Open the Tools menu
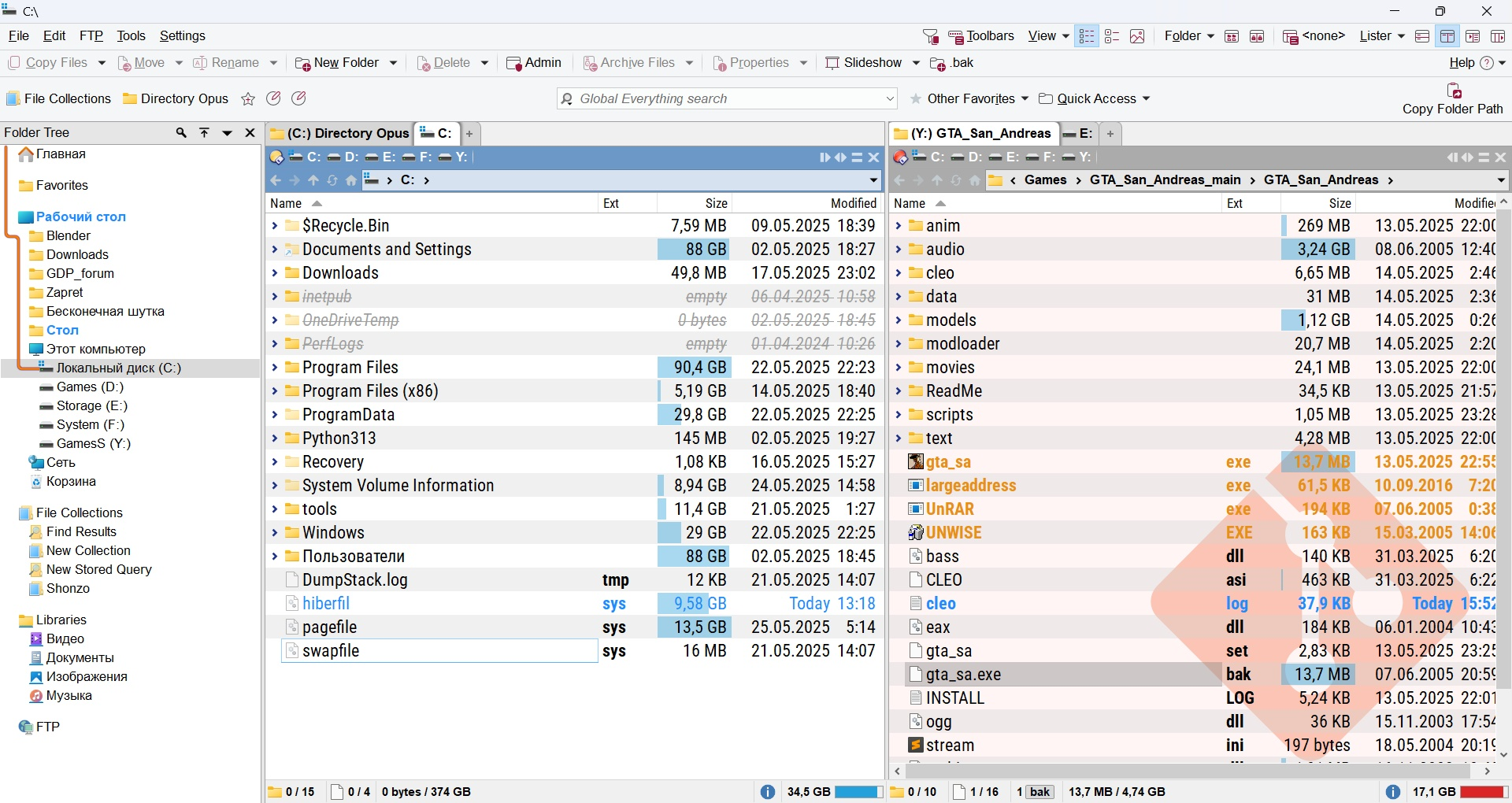This screenshot has width=1512, height=803. (x=131, y=36)
